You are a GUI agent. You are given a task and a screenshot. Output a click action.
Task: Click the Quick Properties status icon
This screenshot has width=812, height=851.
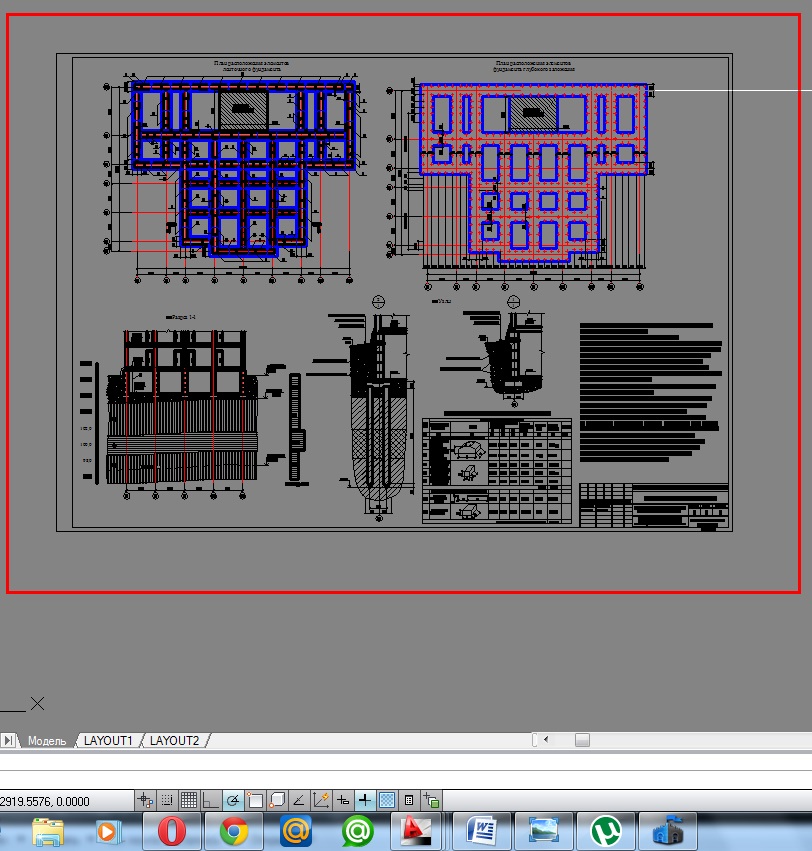tap(409, 800)
